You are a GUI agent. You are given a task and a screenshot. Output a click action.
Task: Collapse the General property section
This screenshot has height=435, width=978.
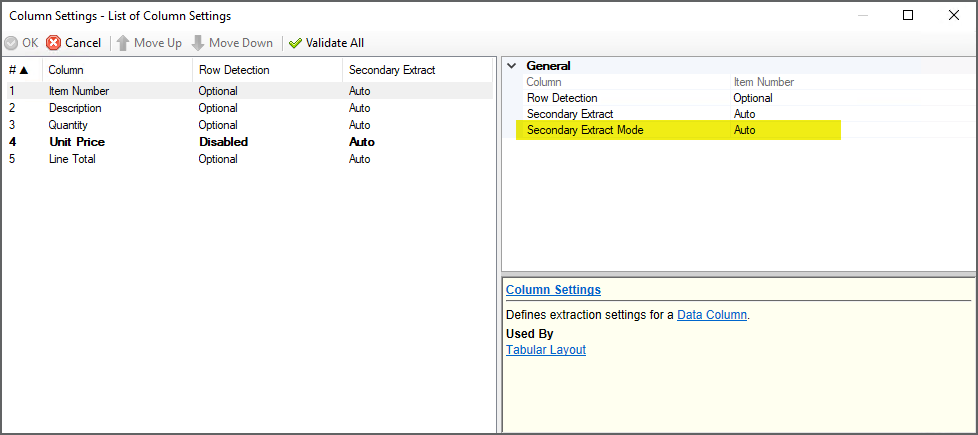512,66
